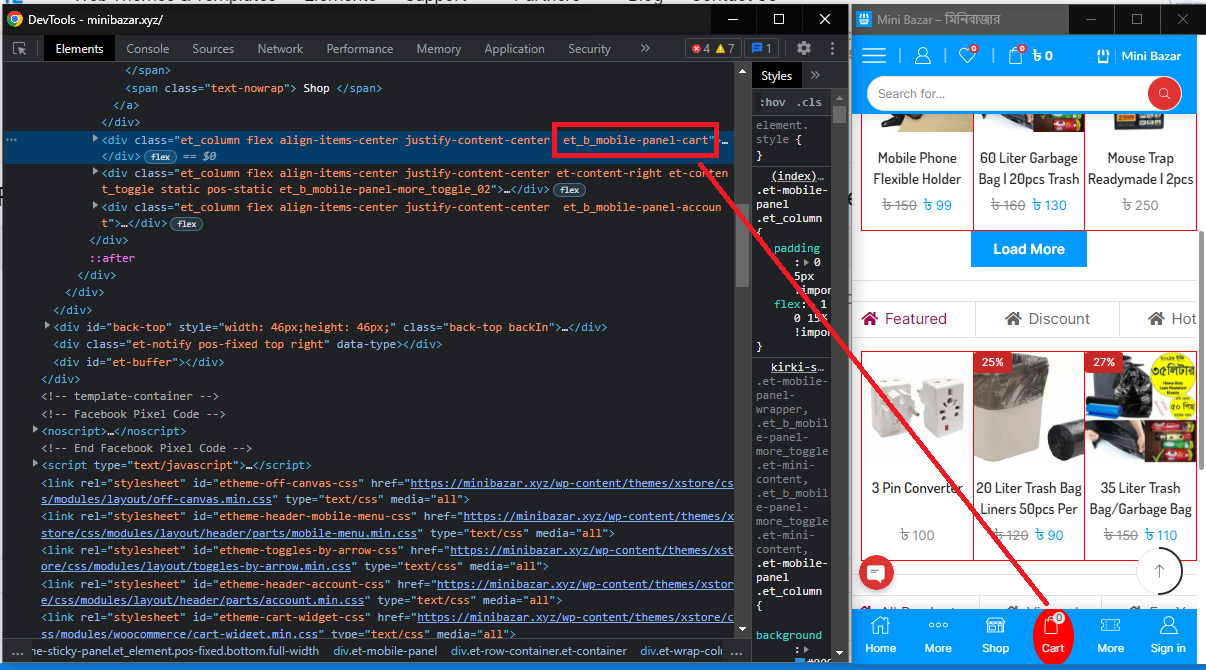Click the ::after pseudo-element row
Screen dimensions: 1206x670
click(x=112, y=258)
